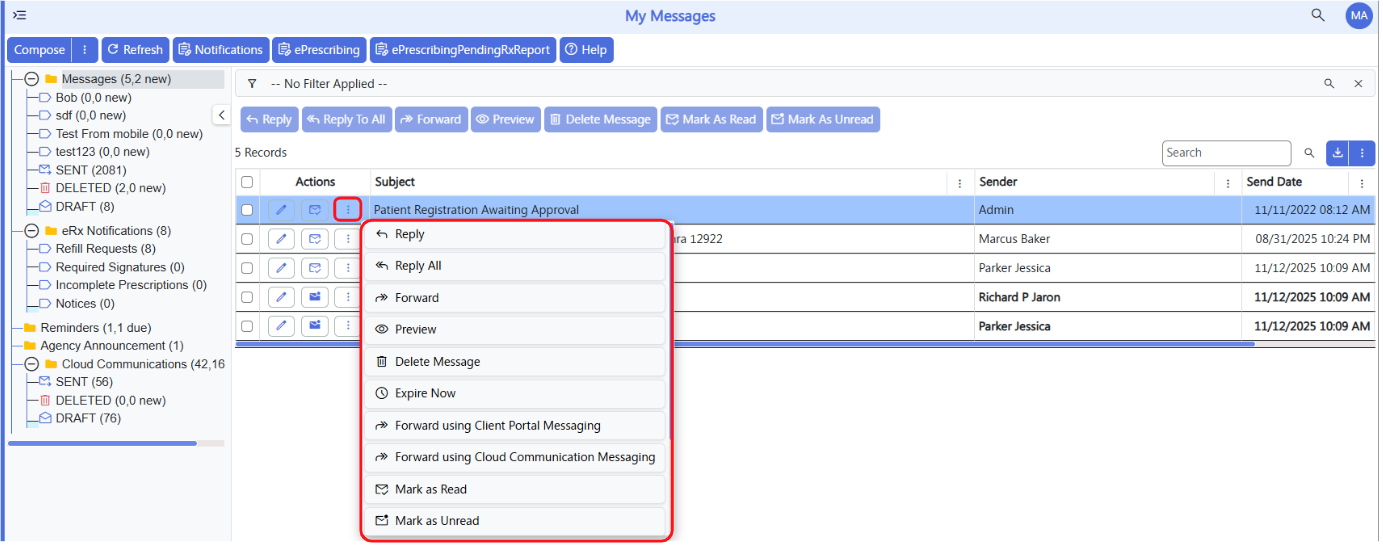Click the Reply To All toolbar button
The height and width of the screenshot is (547, 1383).
pos(346,120)
